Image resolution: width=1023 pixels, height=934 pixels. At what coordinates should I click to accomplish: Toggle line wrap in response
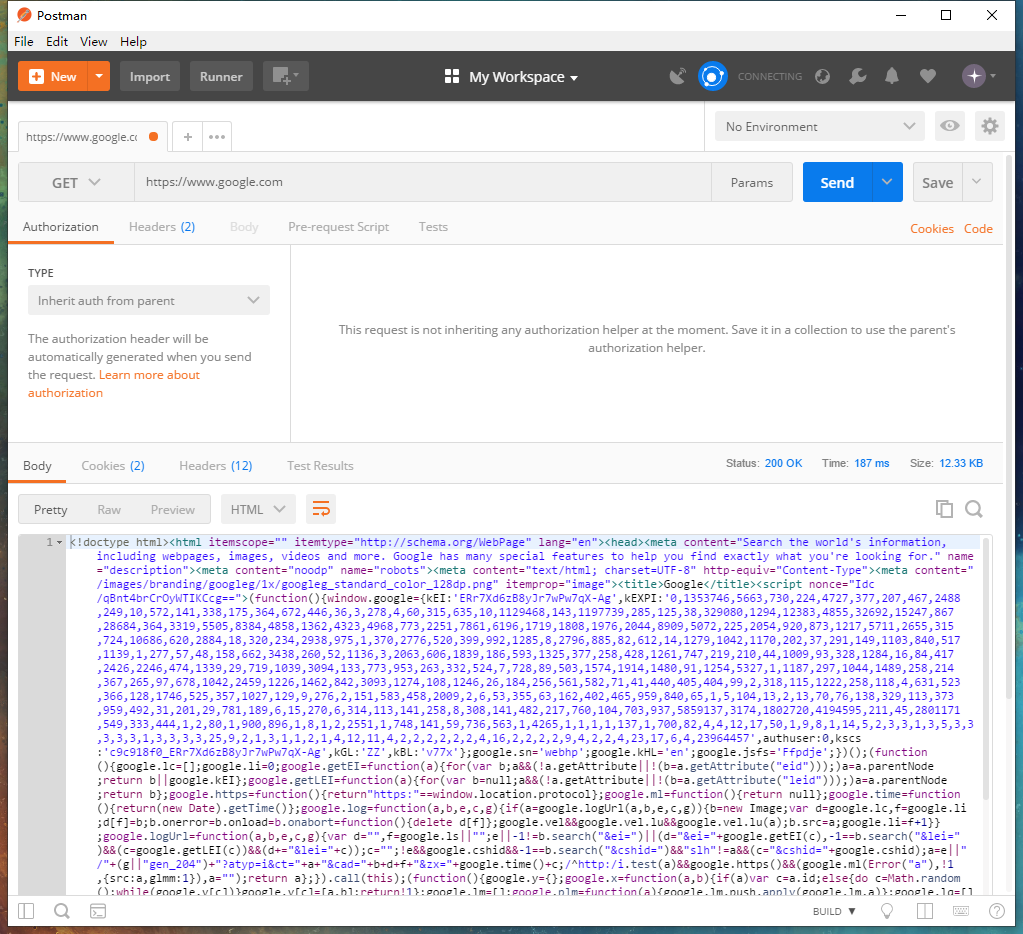tap(321, 509)
